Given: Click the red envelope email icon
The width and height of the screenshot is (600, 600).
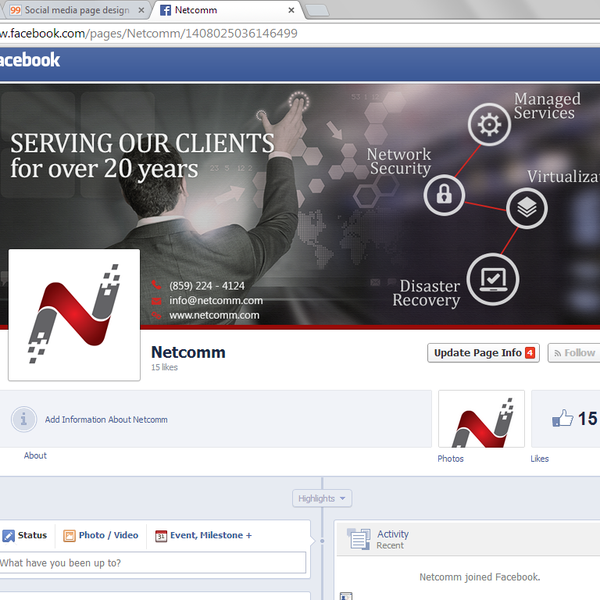Looking at the screenshot, I should 156,301.
